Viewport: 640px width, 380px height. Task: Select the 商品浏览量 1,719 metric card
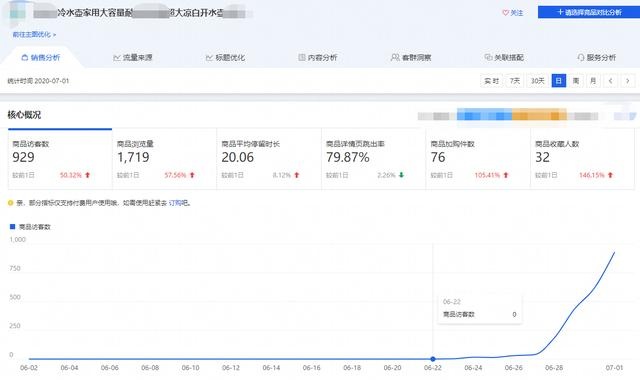[x=164, y=159]
